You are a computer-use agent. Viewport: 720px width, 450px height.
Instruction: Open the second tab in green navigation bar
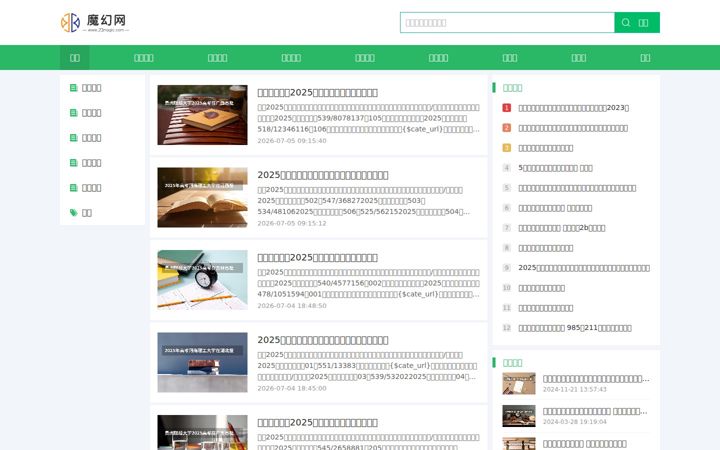coord(144,58)
